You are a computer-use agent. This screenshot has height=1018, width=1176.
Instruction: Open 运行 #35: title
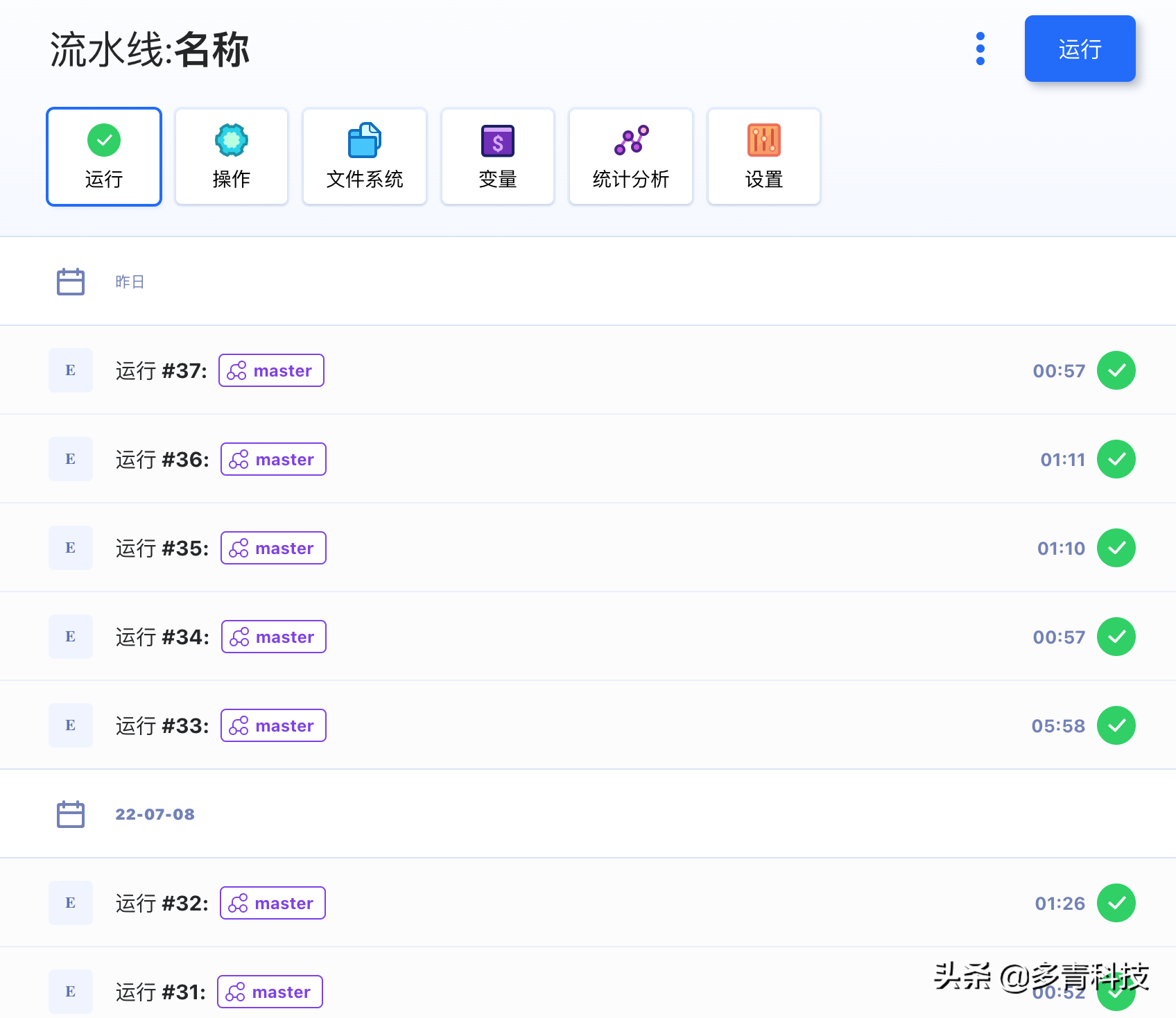[x=162, y=549]
